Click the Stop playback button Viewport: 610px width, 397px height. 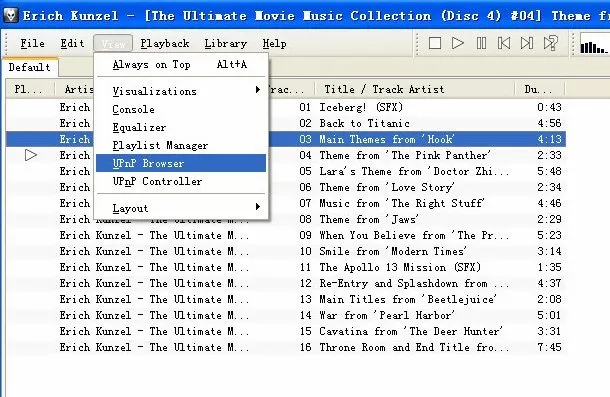435,43
